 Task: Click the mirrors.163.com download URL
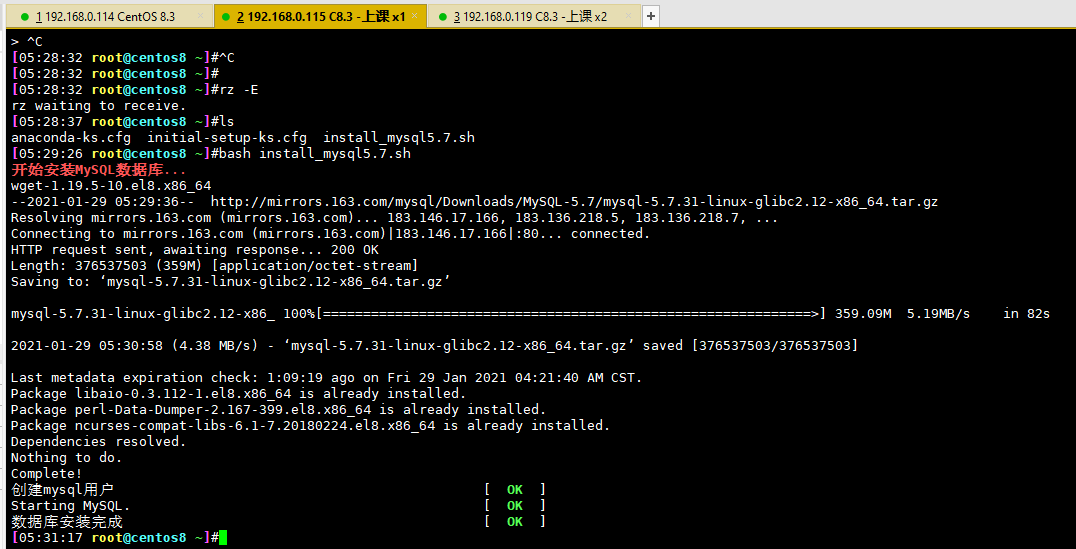[574, 202]
